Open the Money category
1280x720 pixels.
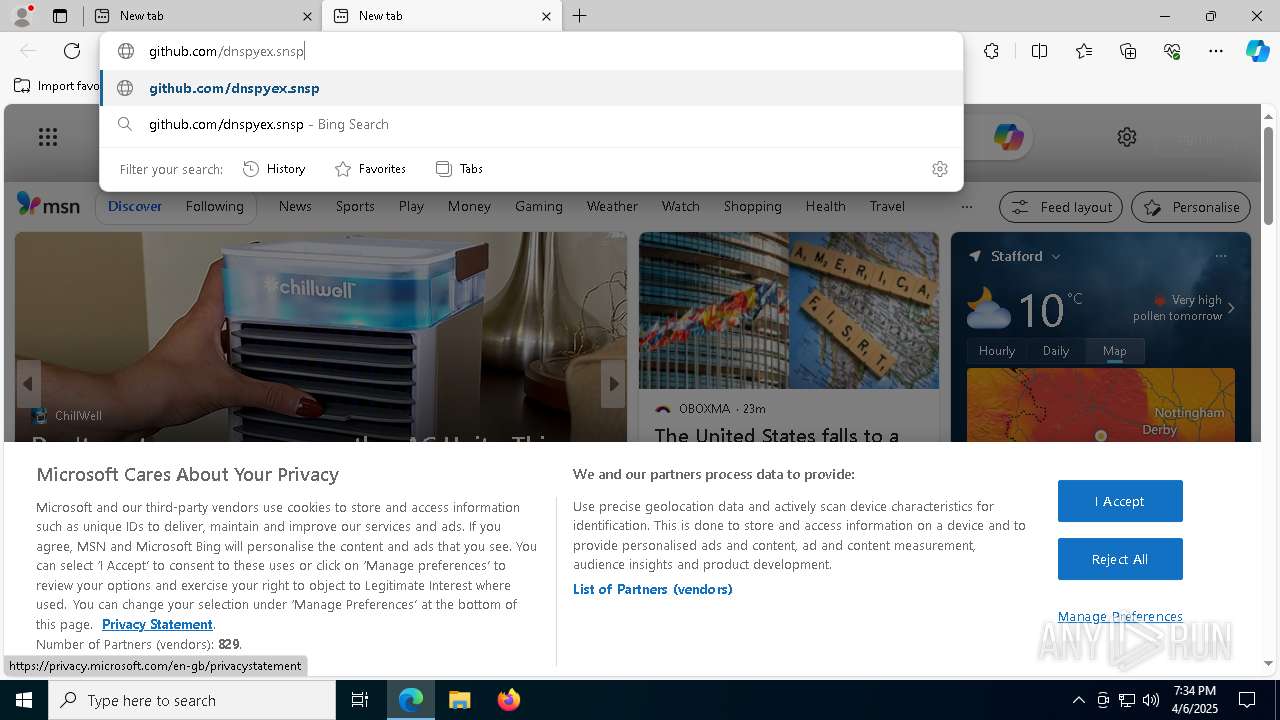point(469,206)
